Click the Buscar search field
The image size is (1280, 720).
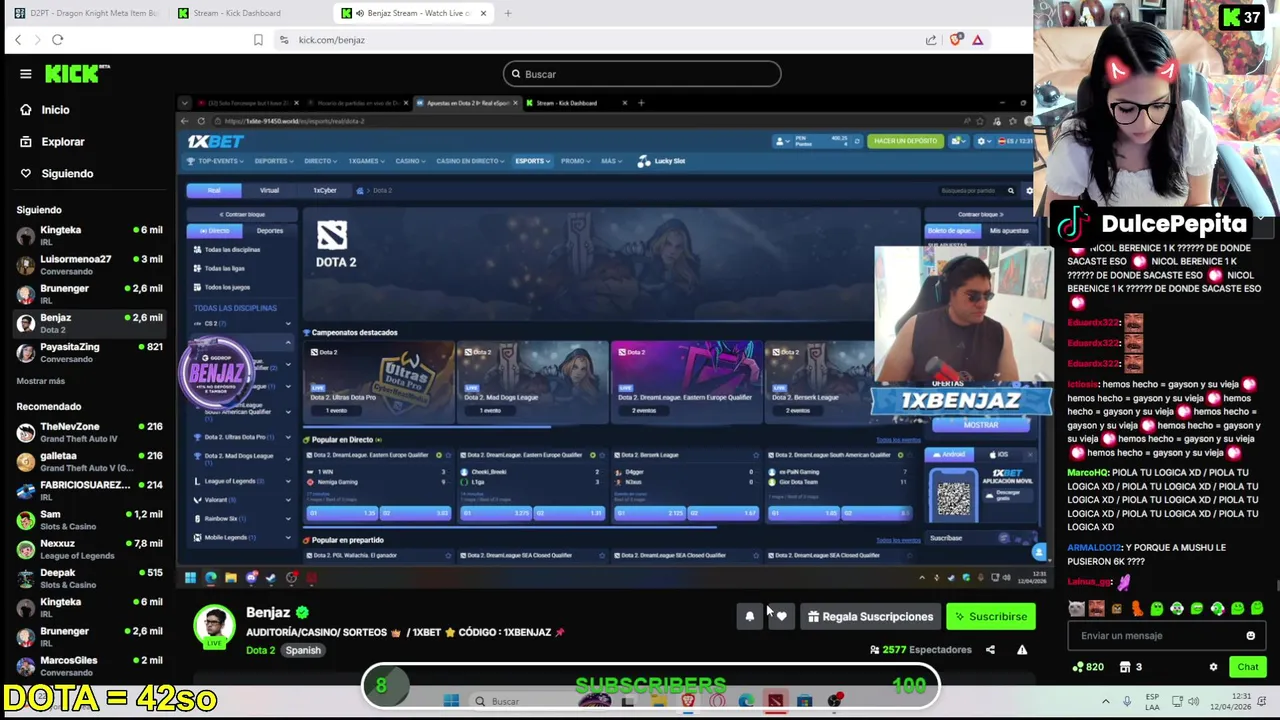click(x=642, y=74)
